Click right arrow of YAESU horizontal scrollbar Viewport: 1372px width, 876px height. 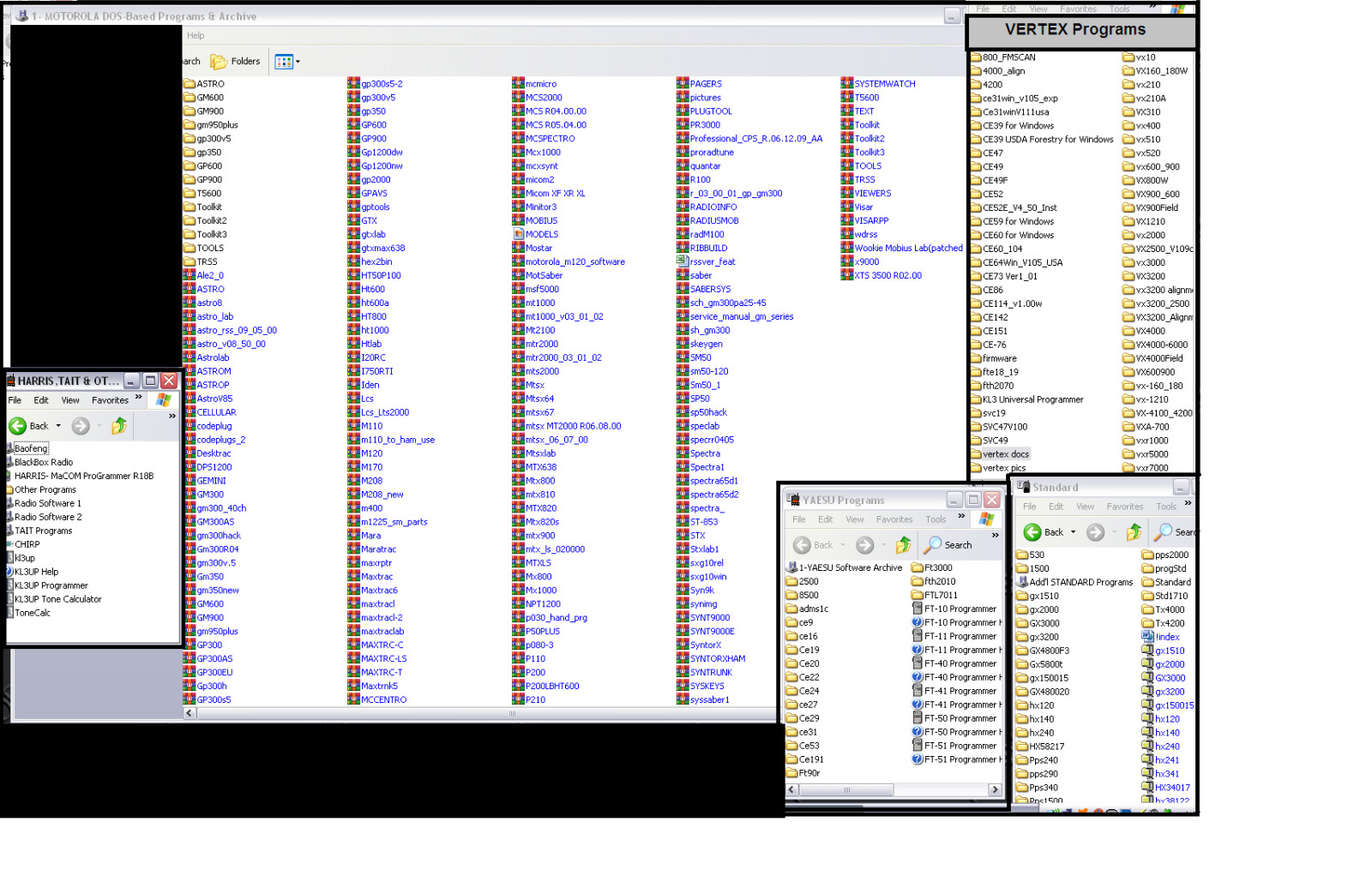click(x=995, y=789)
